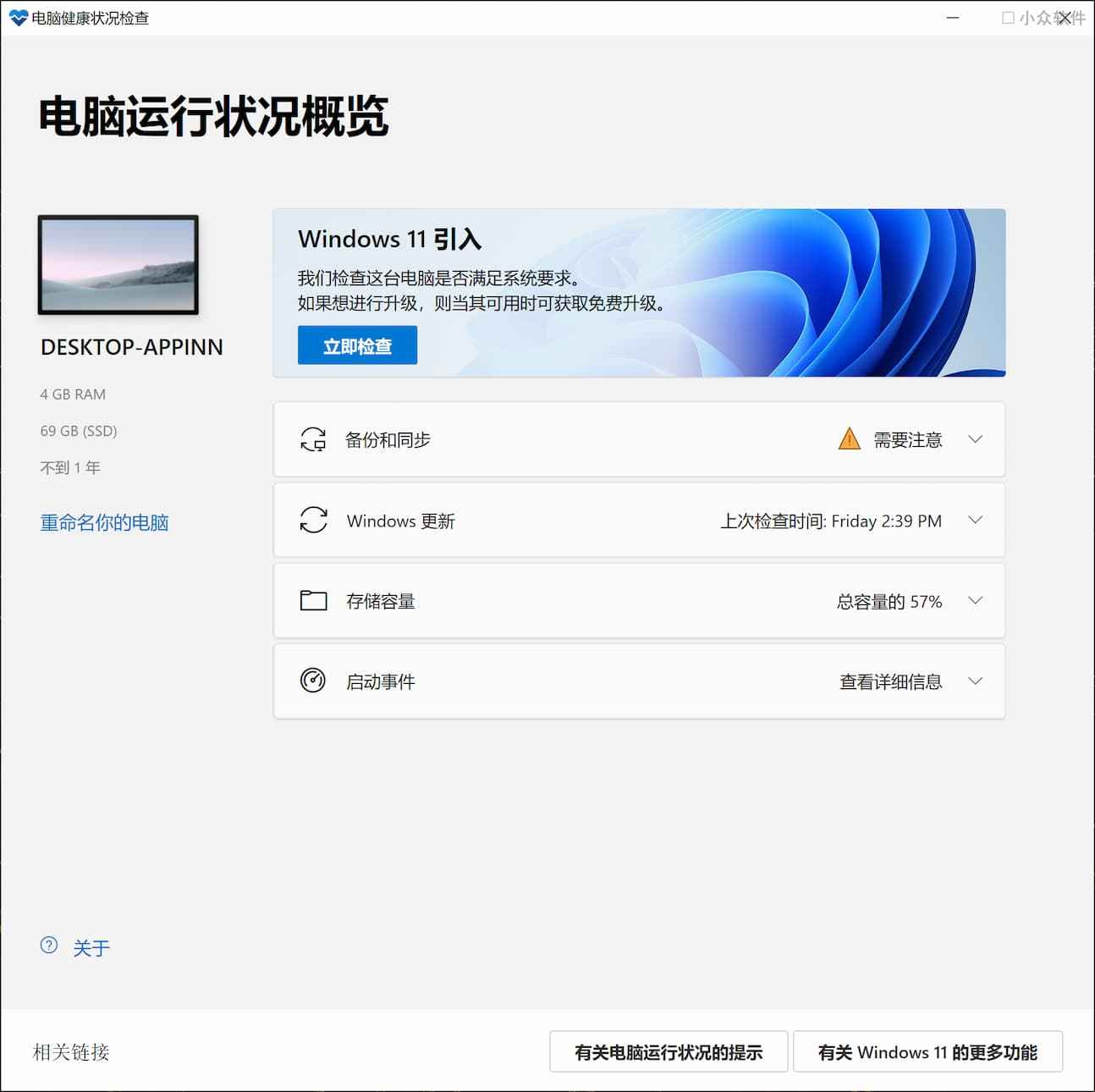Expand the 启动事件 section chevron
Viewport: 1095px width, 1092px height.
975,681
